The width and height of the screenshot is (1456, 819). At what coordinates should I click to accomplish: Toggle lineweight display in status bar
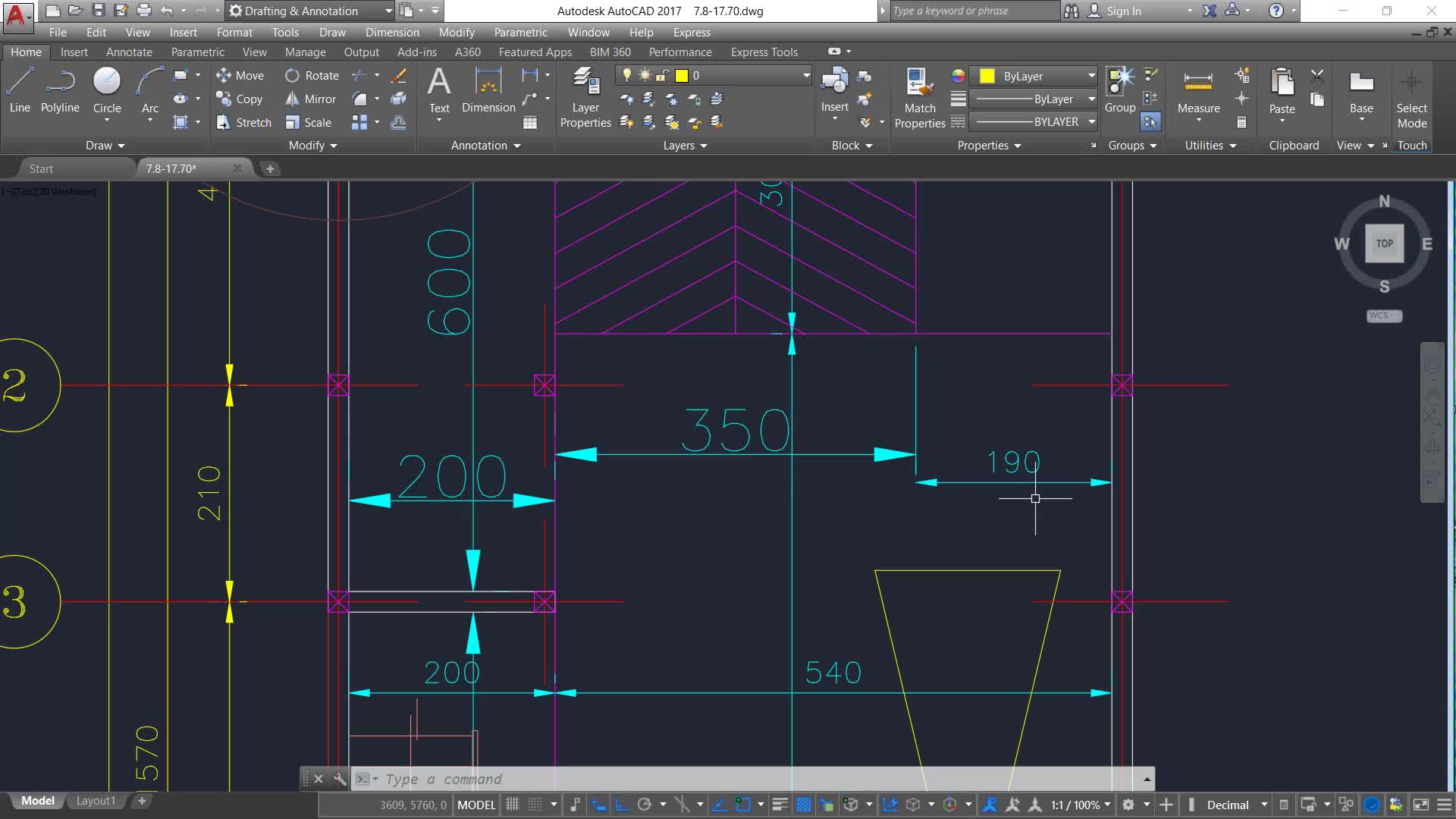(x=780, y=805)
